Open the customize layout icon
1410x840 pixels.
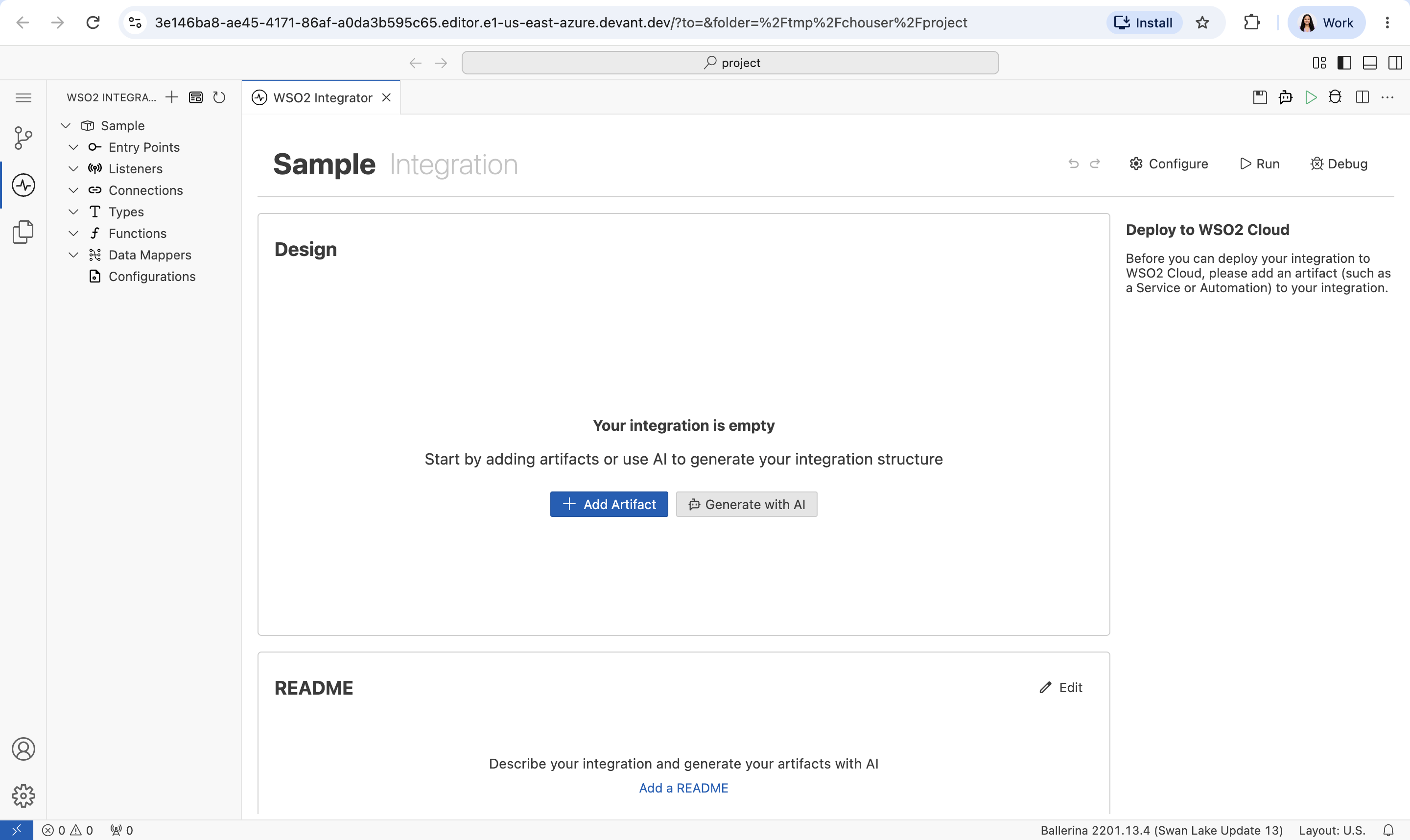(1319, 63)
